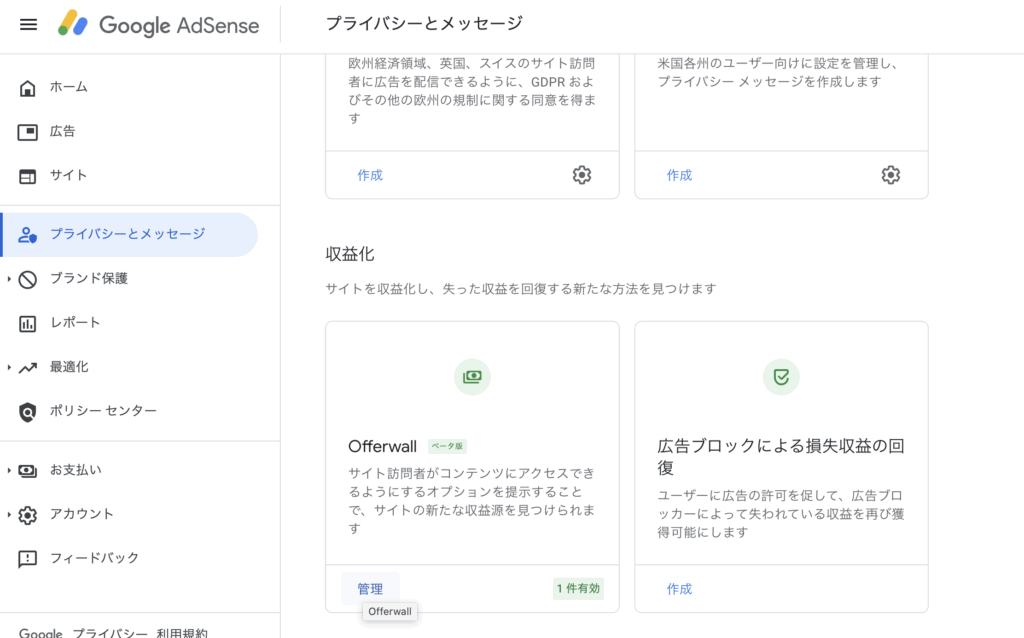Click the Offerwall tooltip label
This screenshot has height=638, width=1024.
click(x=390, y=612)
